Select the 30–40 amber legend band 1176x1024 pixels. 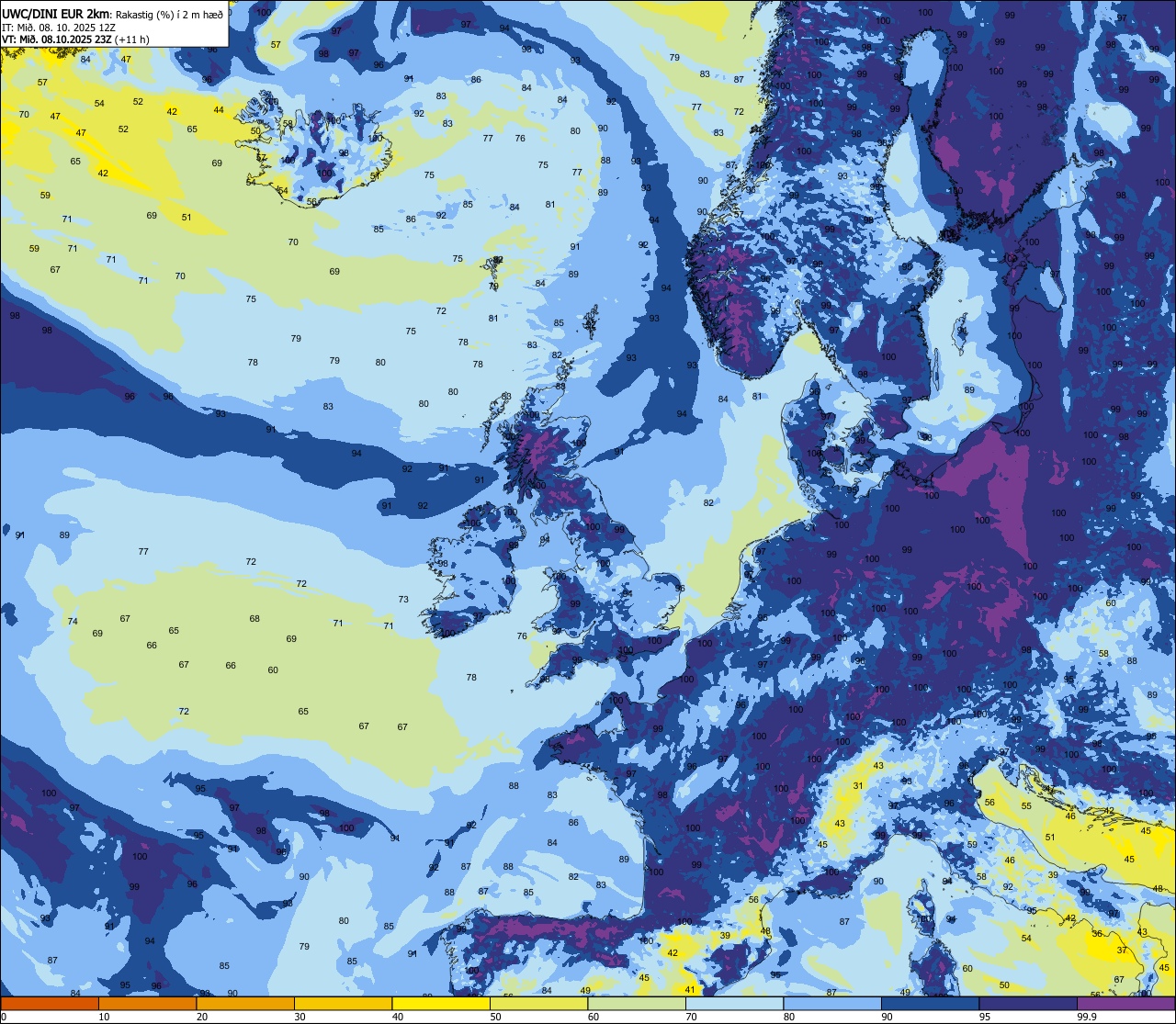tap(343, 1003)
